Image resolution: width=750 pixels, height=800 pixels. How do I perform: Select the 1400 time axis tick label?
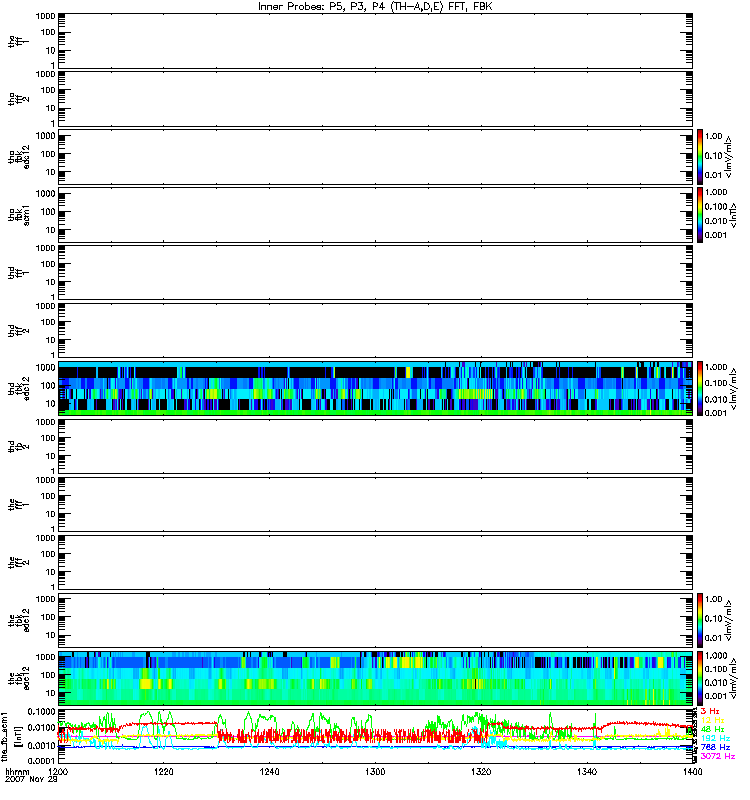(x=688, y=774)
